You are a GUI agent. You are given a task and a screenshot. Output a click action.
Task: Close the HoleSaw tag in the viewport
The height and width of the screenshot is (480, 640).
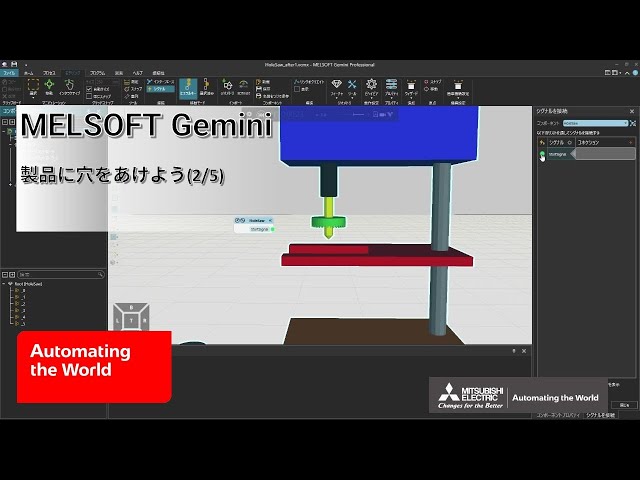[270, 220]
